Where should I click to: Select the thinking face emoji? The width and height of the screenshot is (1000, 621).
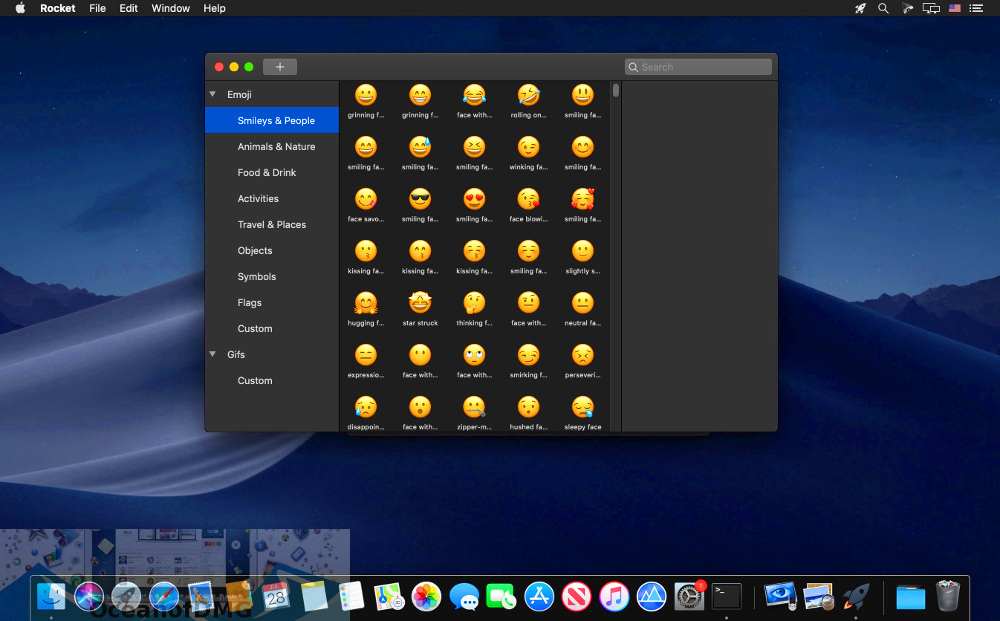pos(474,302)
